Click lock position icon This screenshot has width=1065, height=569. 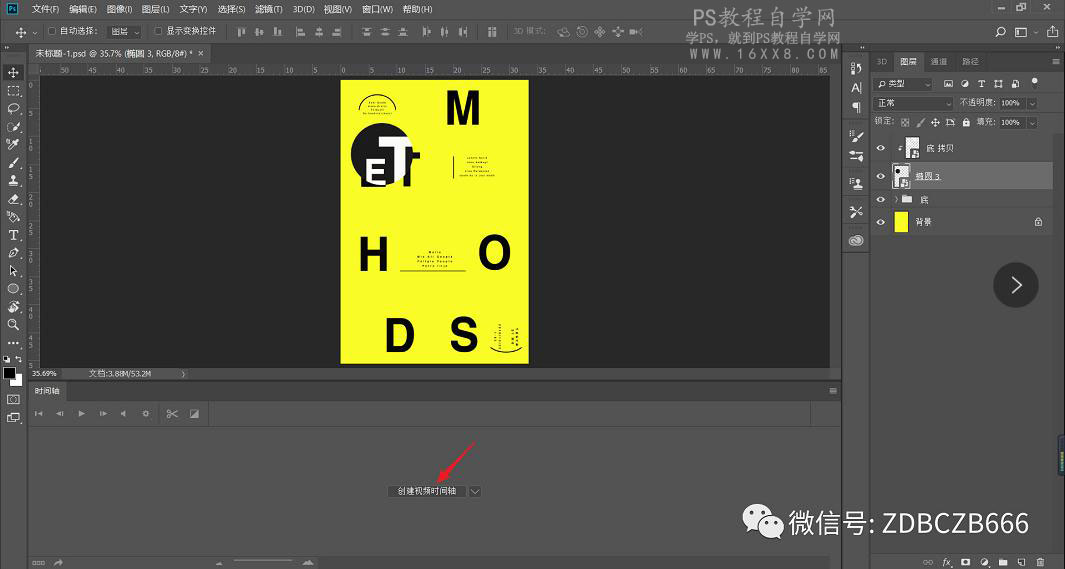(935, 122)
